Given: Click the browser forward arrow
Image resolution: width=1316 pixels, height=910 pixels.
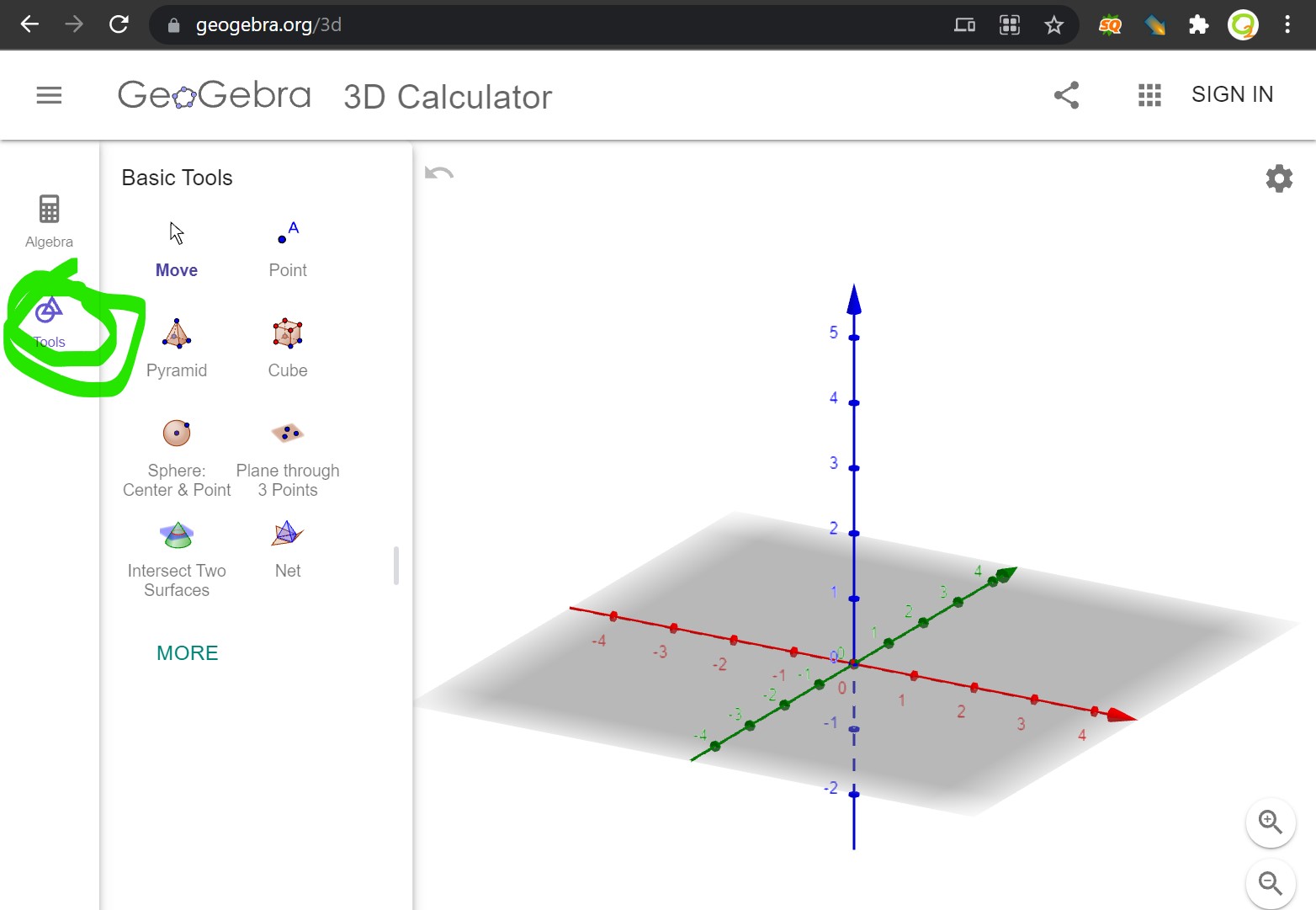Looking at the screenshot, I should (74, 24).
